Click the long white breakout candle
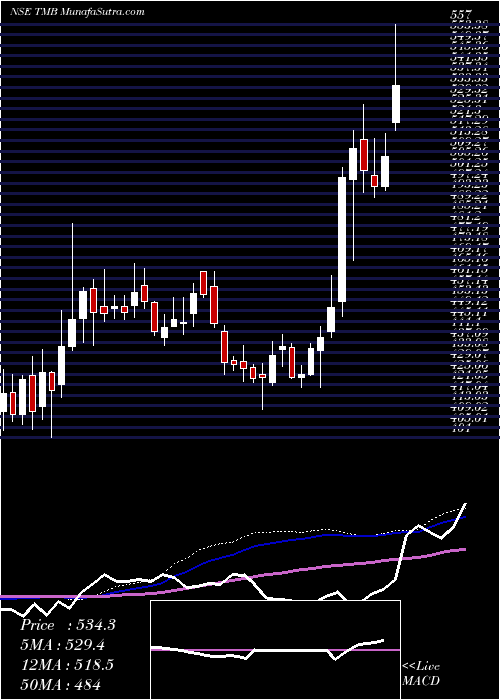 [342, 239]
